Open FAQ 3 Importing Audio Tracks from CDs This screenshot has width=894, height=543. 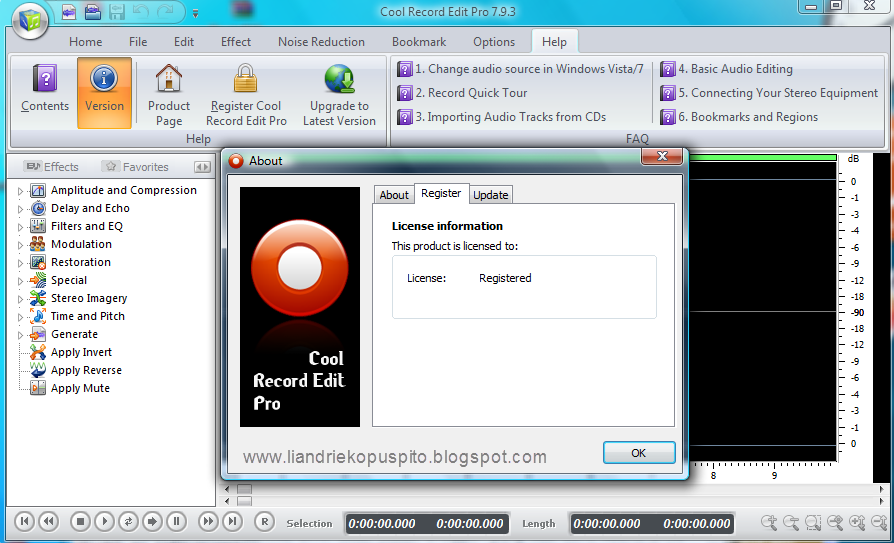[502, 117]
